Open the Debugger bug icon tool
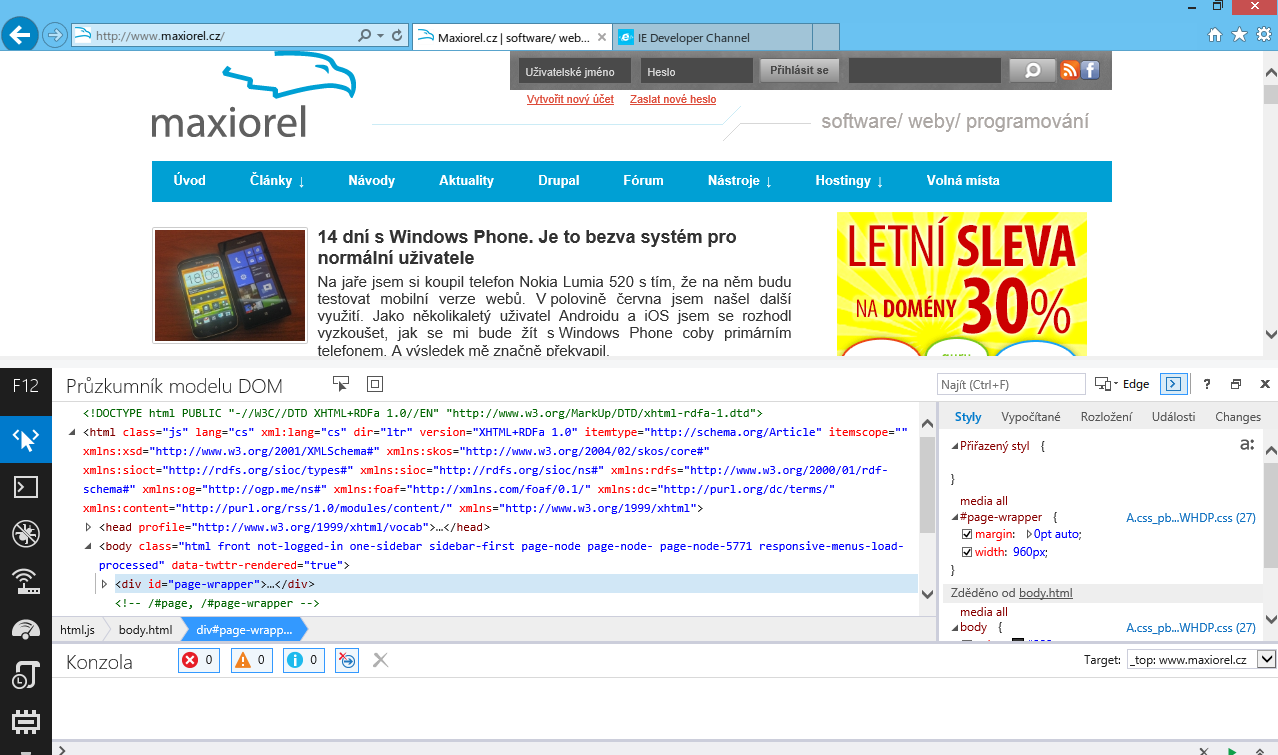This screenshot has width=1278, height=755. tap(25, 534)
